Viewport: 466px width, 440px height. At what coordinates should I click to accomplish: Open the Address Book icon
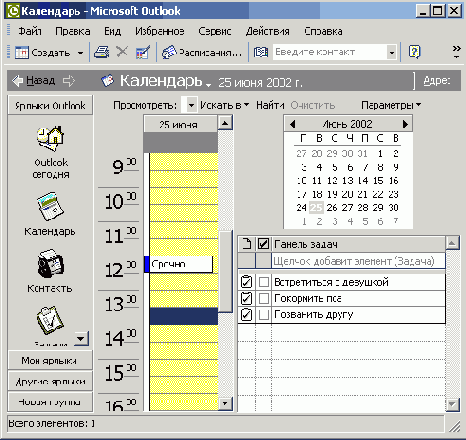261,52
